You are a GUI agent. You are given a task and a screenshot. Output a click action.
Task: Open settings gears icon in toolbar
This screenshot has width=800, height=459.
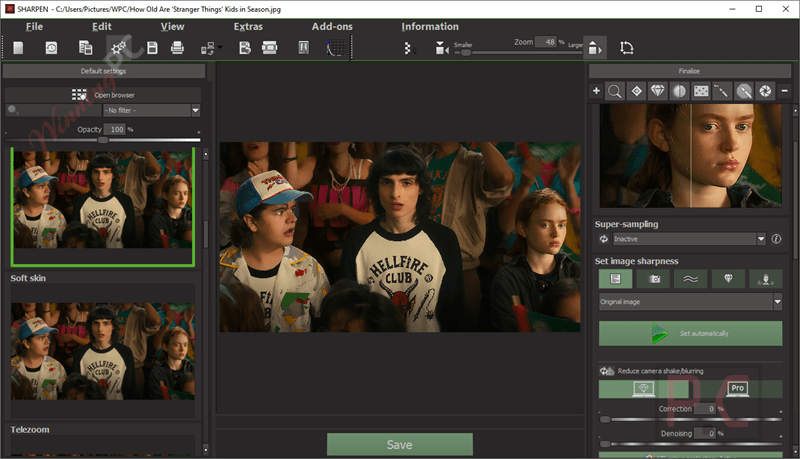pos(119,48)
